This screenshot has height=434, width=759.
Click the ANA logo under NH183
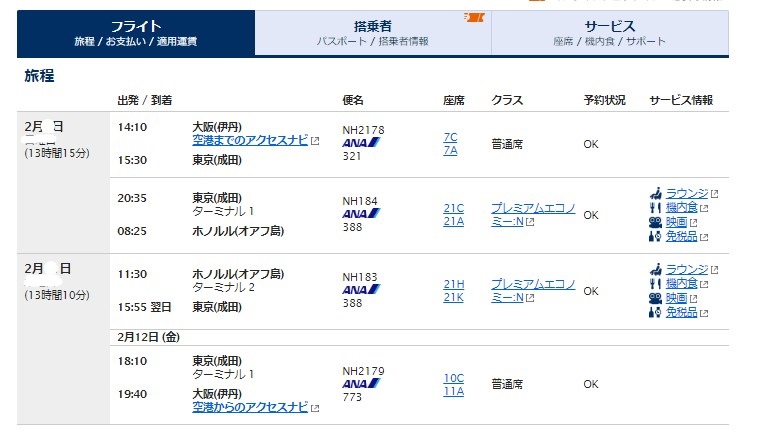361,289
